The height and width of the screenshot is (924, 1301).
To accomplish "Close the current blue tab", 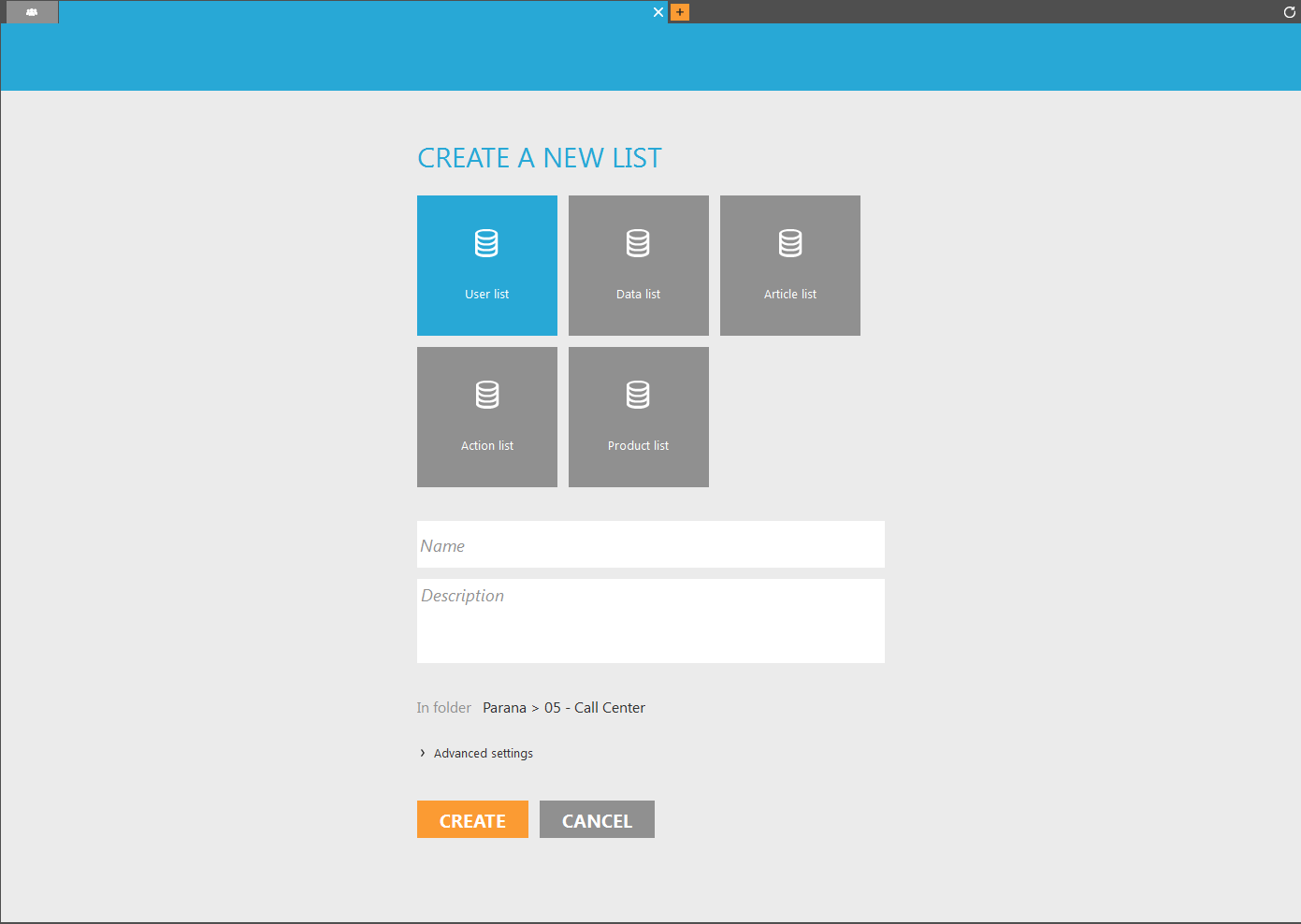I will (658, 12).
